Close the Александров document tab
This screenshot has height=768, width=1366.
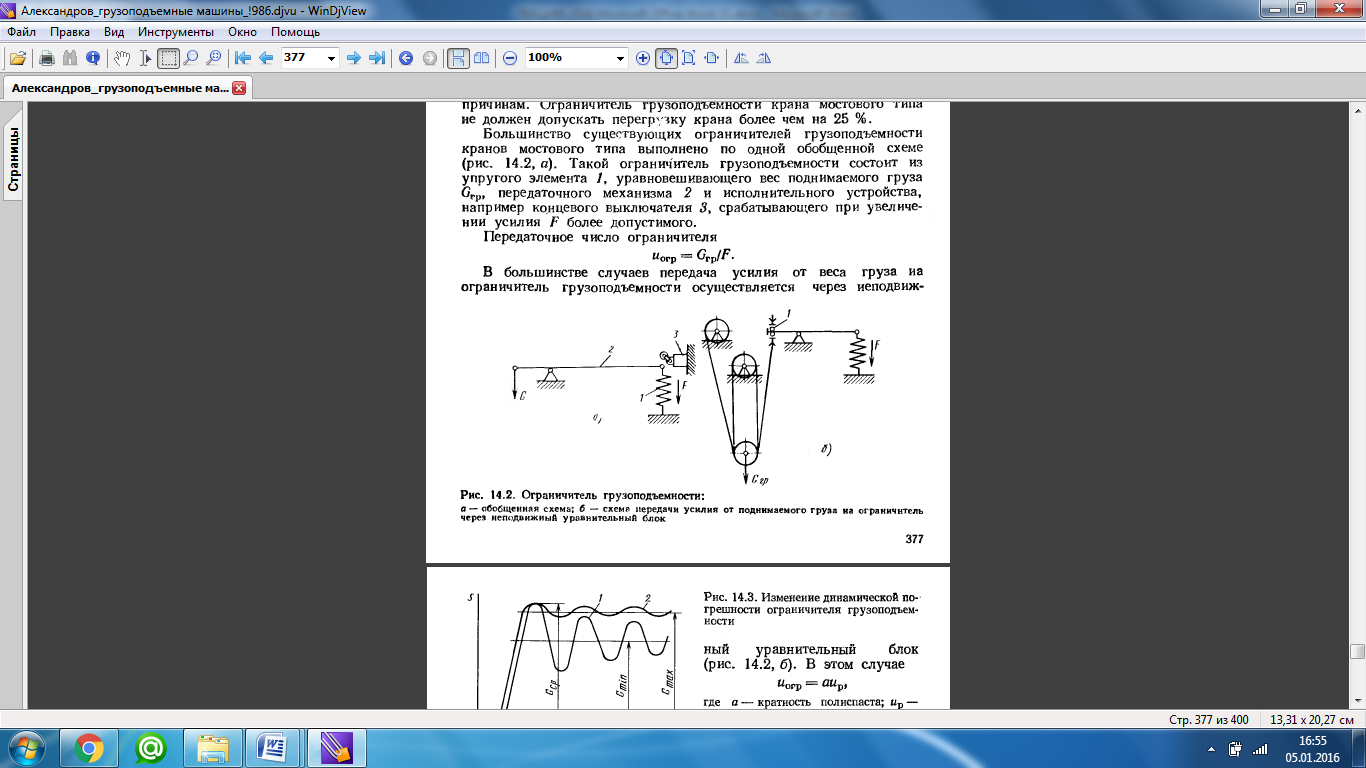[239, 88]
